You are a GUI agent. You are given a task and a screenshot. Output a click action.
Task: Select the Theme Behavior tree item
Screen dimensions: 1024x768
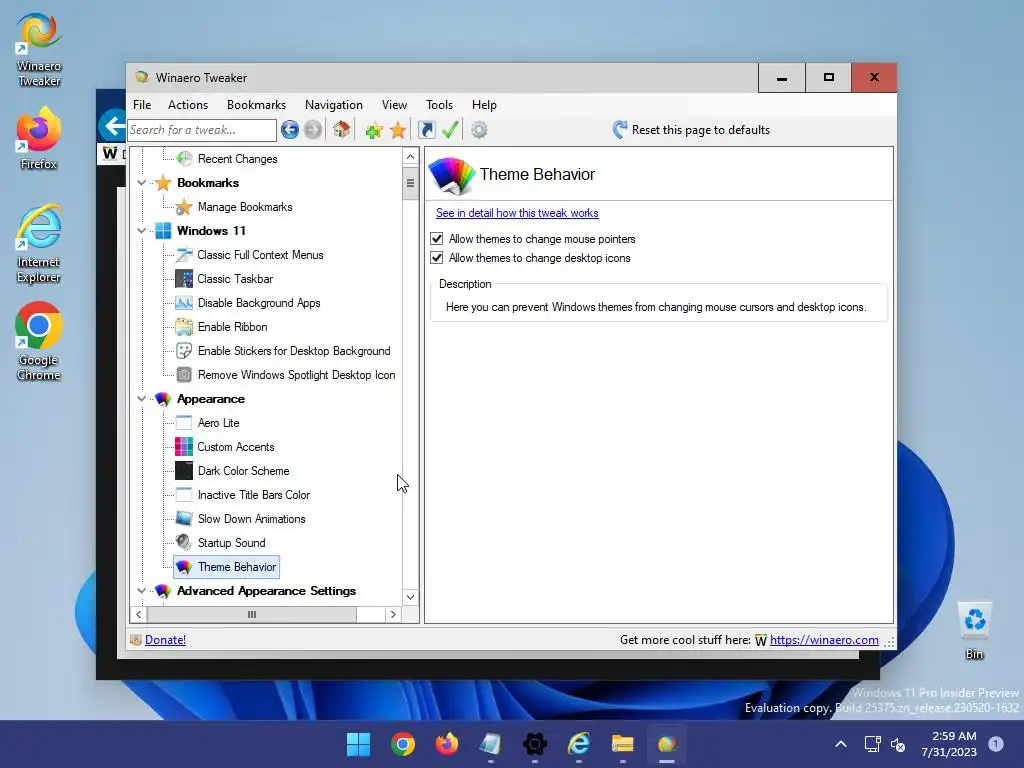(x=227, y=567)
